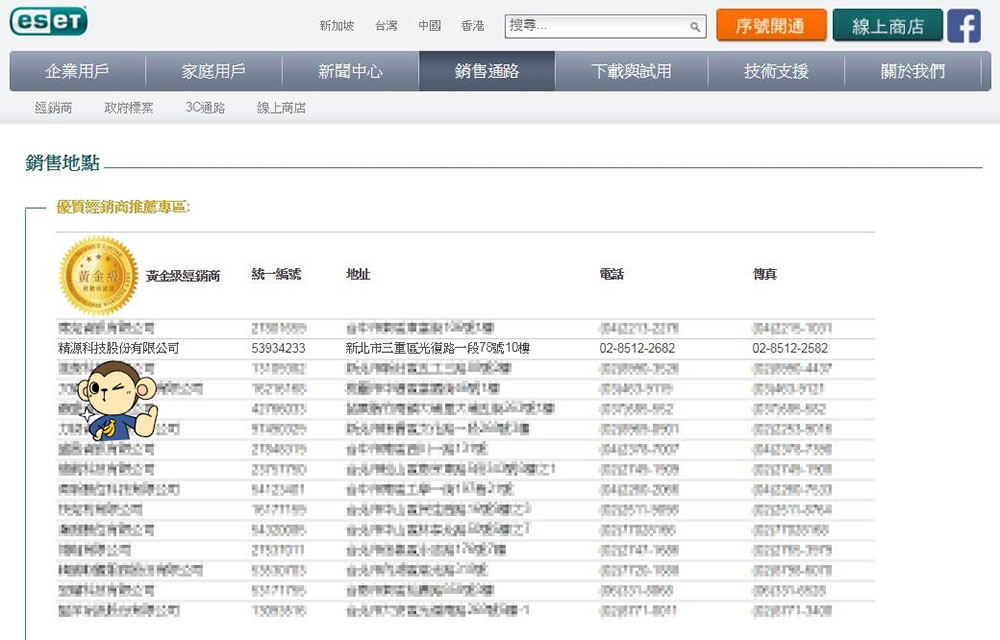Select the 新加坡 region link
This screenshot has width=1000, height=640.
[x=337, y=26]
